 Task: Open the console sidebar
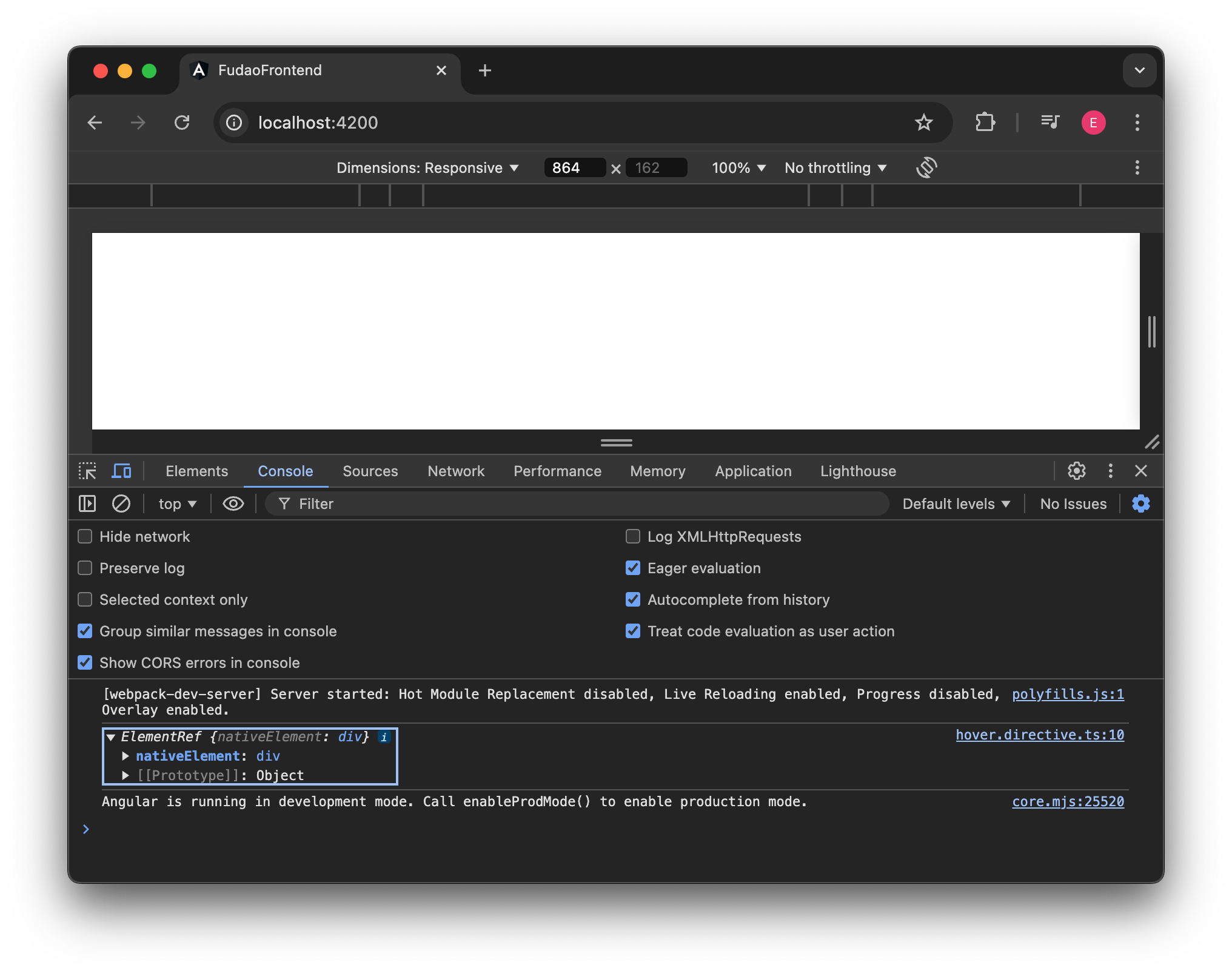tap(87, 503)
